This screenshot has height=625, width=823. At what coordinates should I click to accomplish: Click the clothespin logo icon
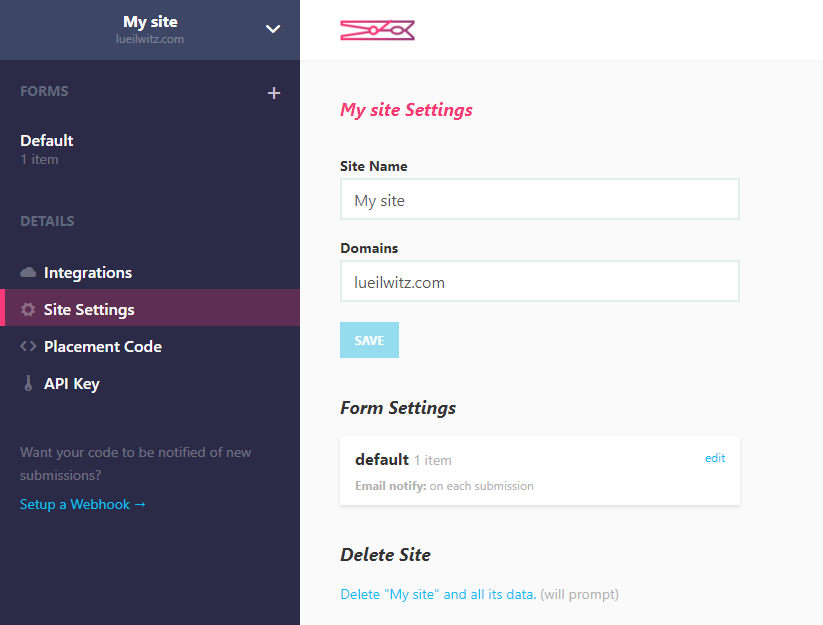[x=377, y=30]
